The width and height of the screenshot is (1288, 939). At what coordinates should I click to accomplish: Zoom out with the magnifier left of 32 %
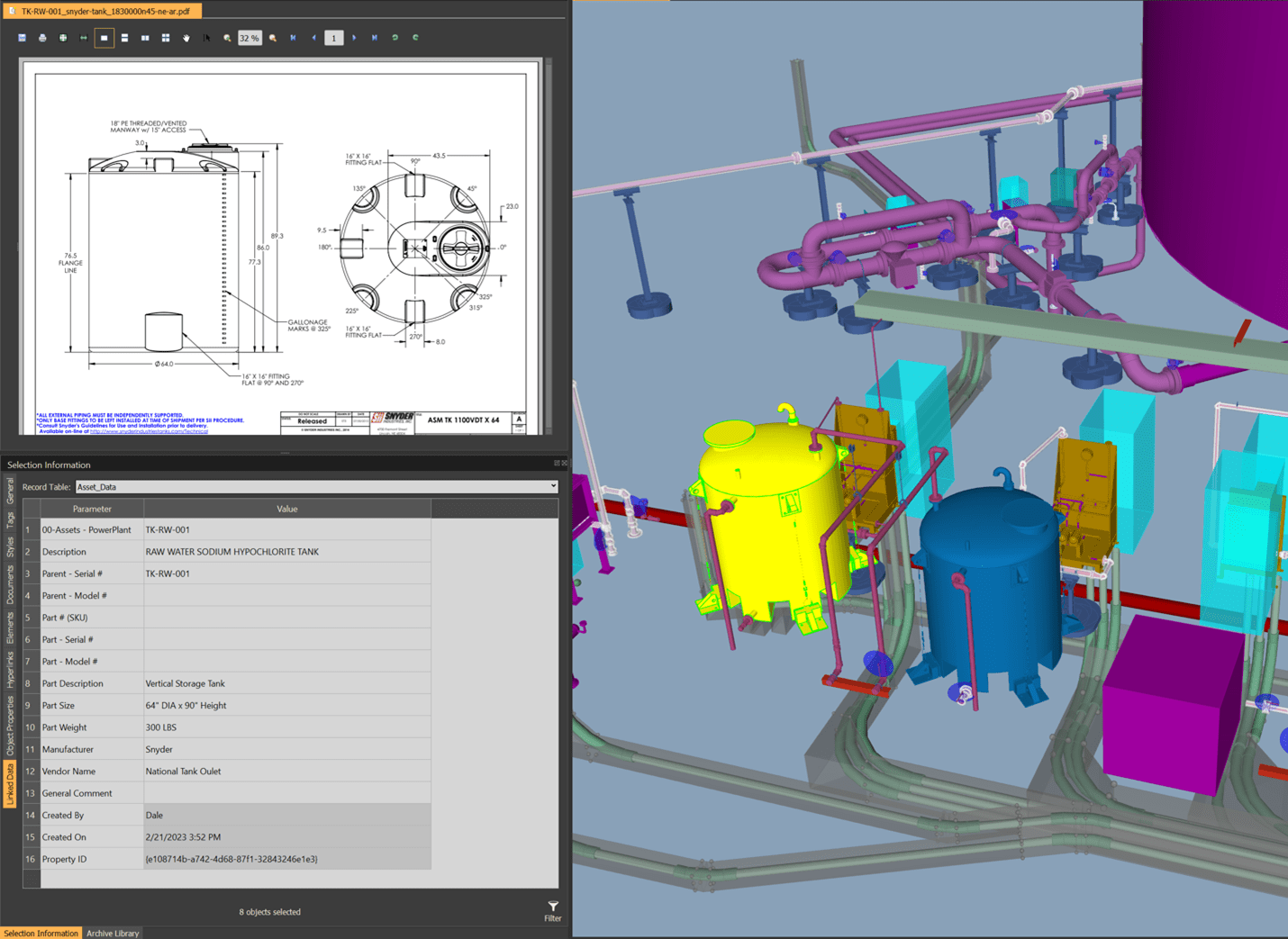point(227,38)
